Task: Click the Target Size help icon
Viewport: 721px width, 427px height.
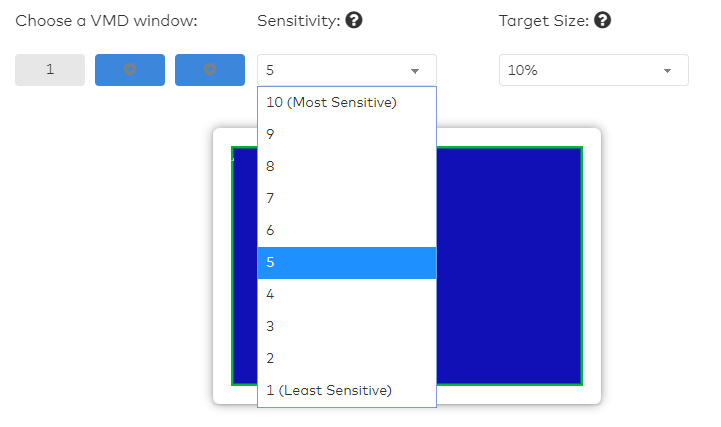Action: (601, 21)
